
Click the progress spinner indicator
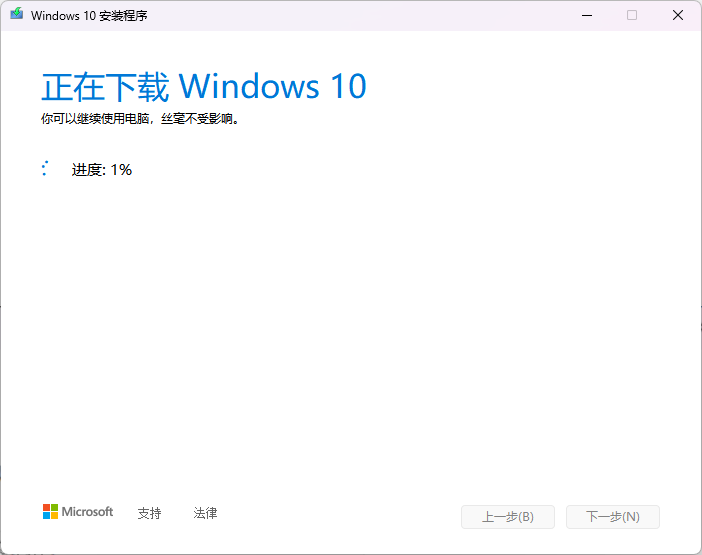click(x=45, y=168)
